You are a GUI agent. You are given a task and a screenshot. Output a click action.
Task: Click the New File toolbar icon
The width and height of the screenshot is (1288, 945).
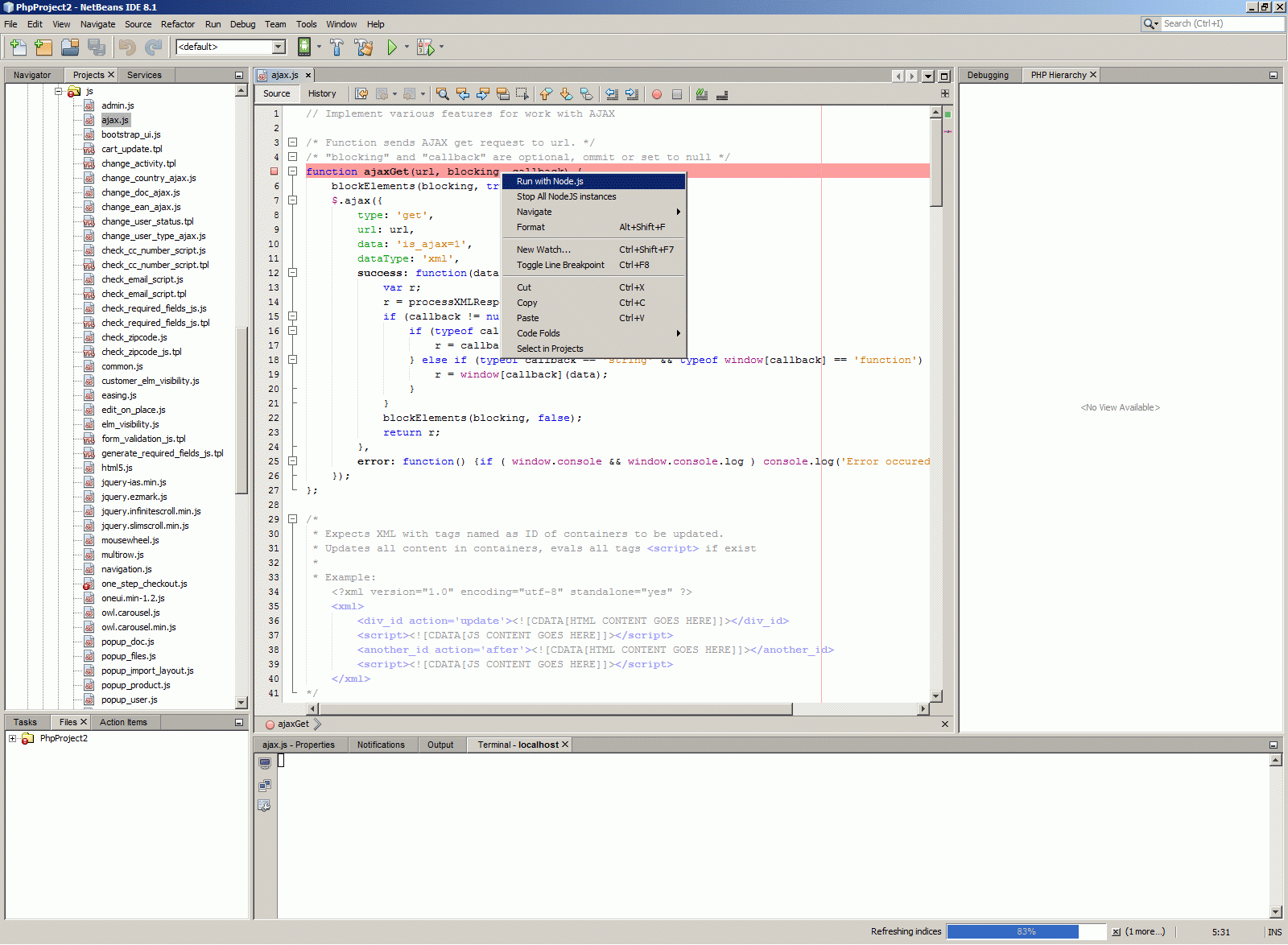(18, 47)
